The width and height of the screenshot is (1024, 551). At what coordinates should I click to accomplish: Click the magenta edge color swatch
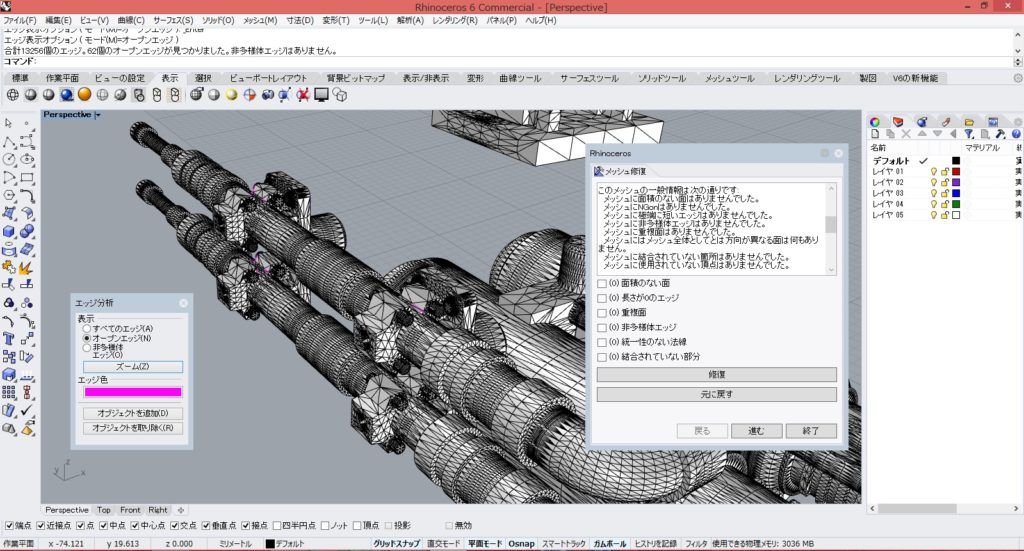click(132, 392)
